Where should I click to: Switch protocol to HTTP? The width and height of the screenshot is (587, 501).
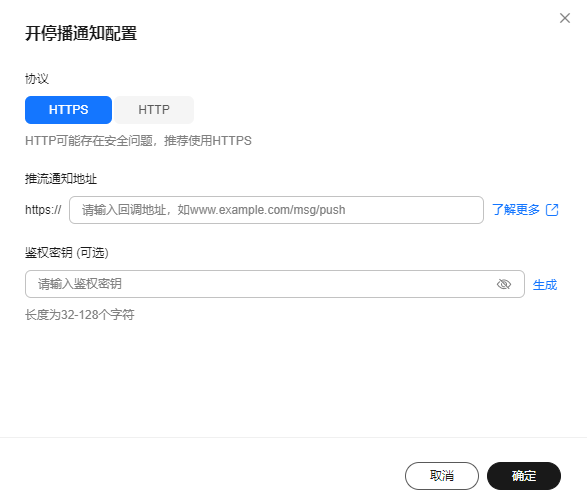click(x=154, y=110)
